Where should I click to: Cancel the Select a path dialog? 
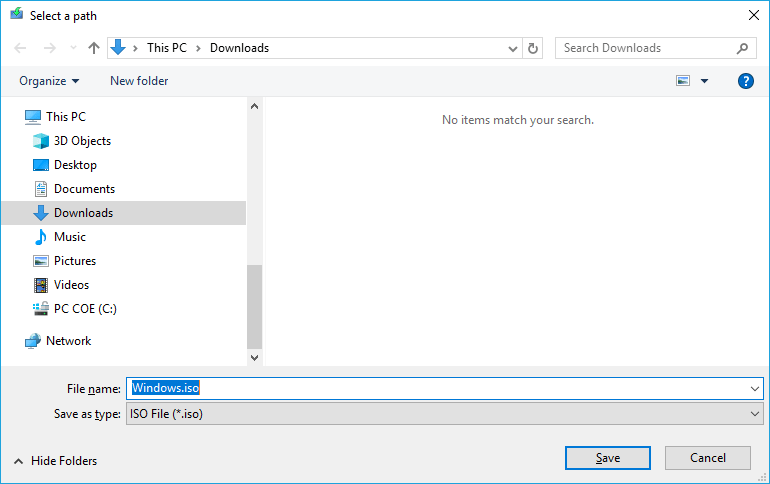click(x=708, y=458)
